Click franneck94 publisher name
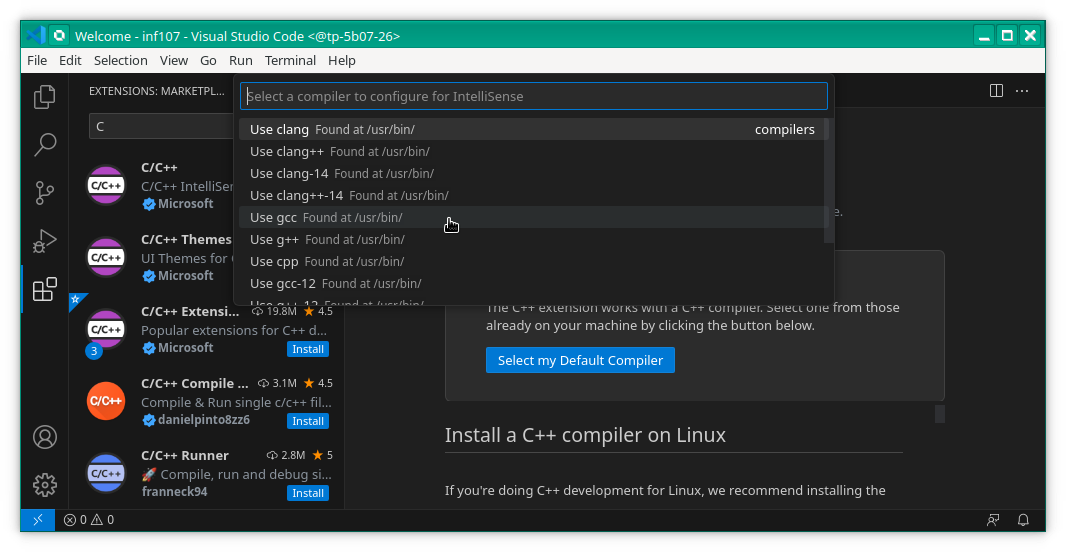 click(175, 491)
